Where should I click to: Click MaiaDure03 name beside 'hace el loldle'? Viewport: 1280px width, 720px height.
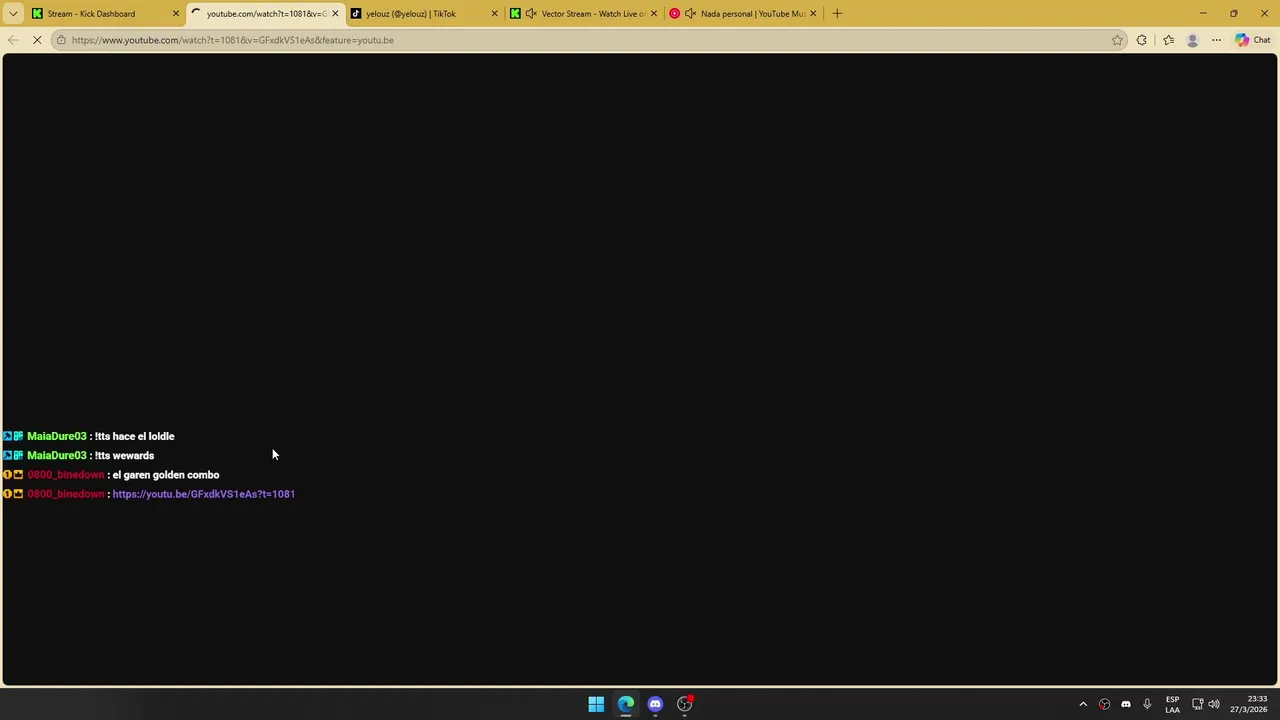tap(57, 436)
